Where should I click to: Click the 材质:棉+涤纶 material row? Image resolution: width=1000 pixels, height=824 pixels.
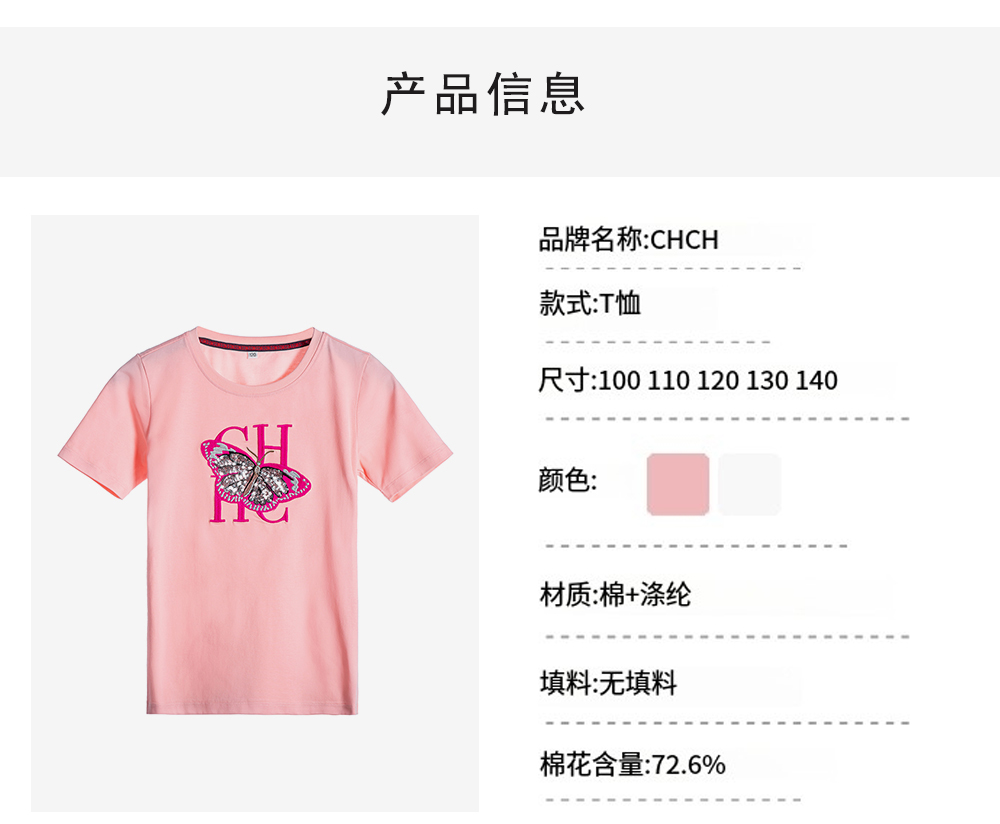coord(615,594)
